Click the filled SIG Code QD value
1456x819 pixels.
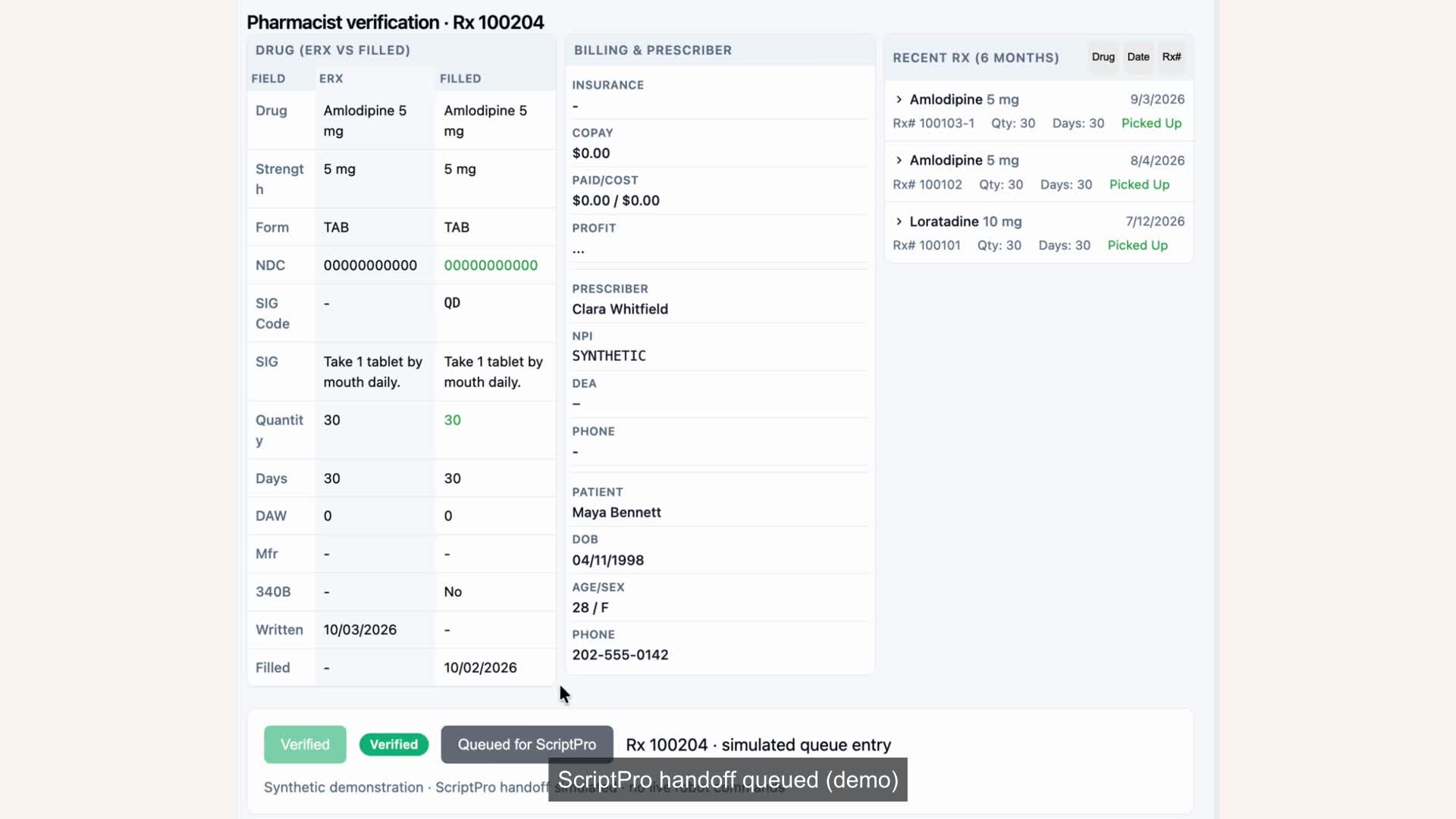(452, 303)
